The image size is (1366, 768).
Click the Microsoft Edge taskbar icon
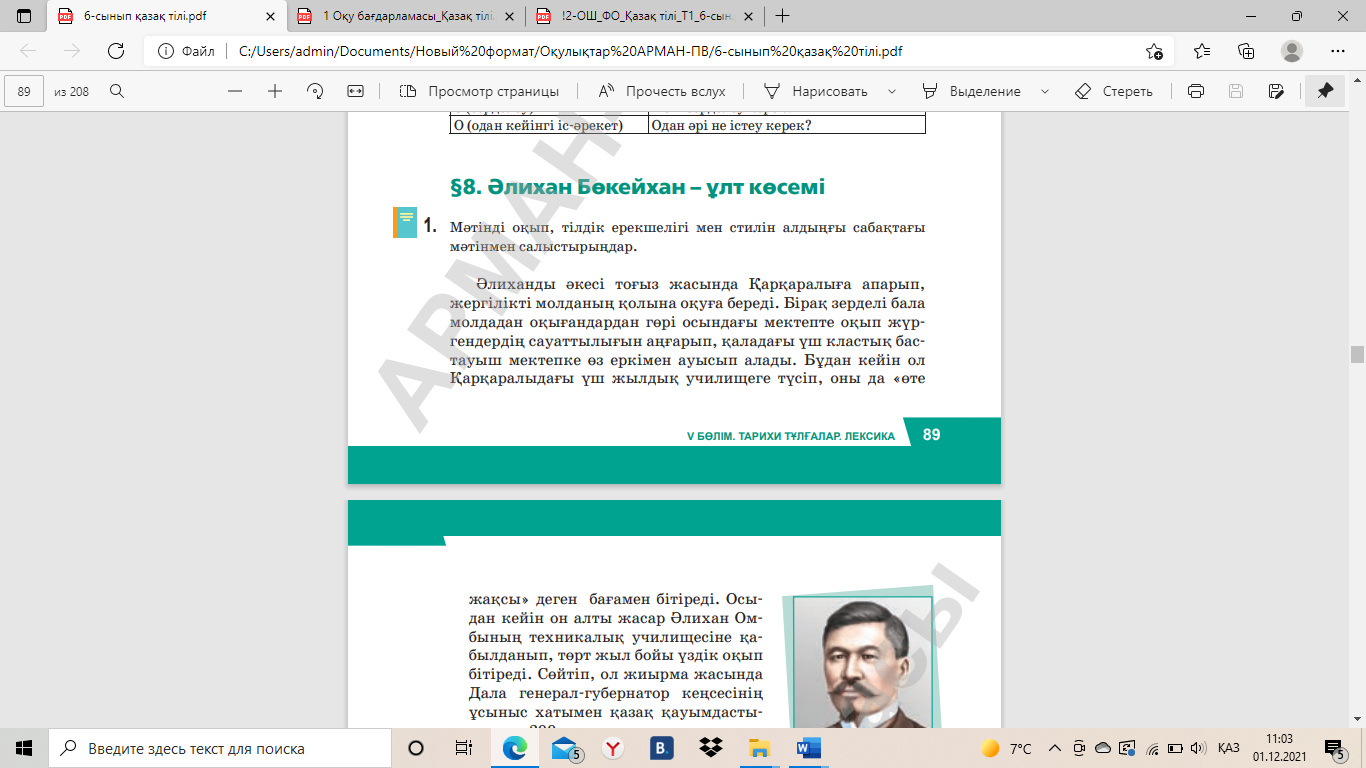515,748
